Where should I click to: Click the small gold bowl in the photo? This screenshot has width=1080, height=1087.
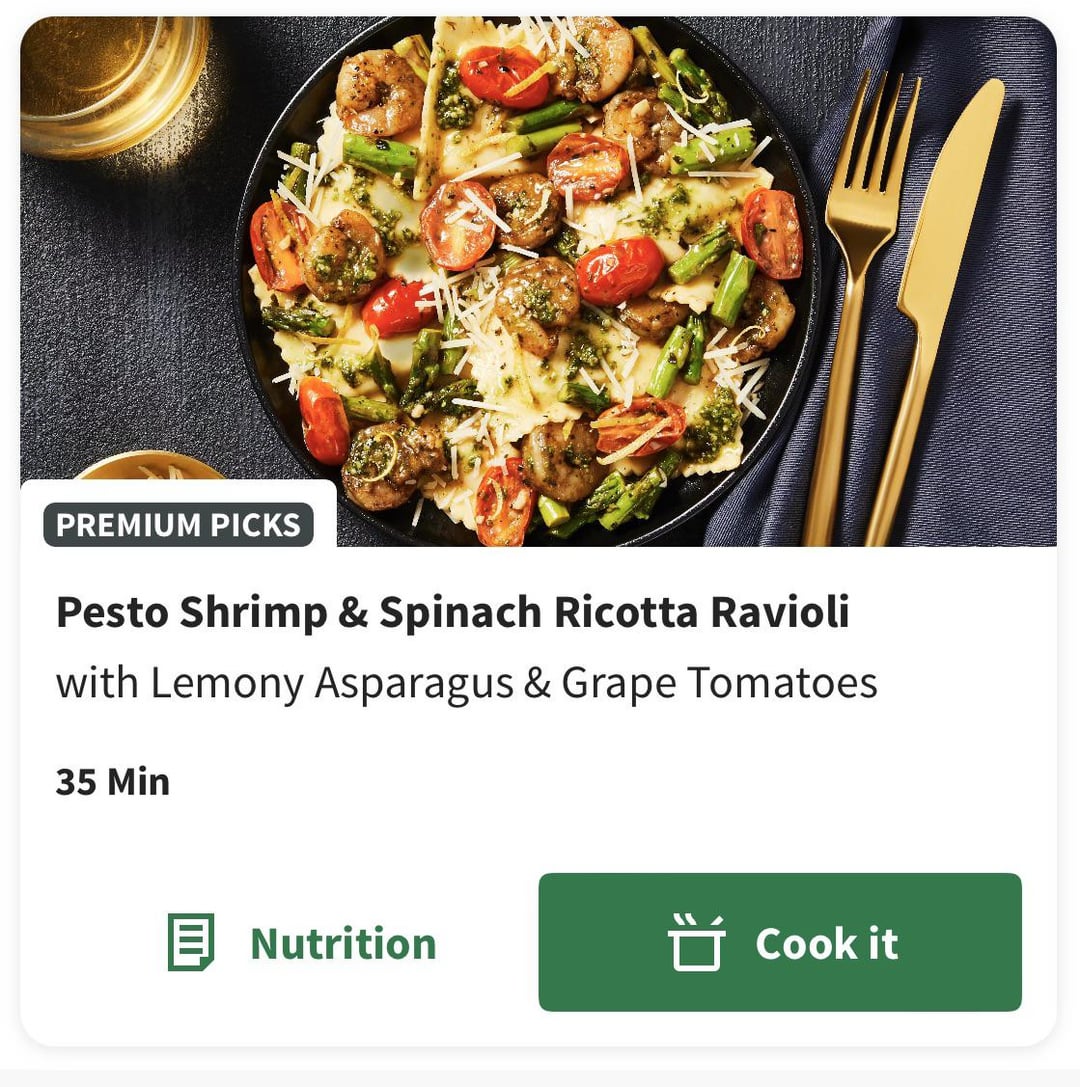pos(150,466)
